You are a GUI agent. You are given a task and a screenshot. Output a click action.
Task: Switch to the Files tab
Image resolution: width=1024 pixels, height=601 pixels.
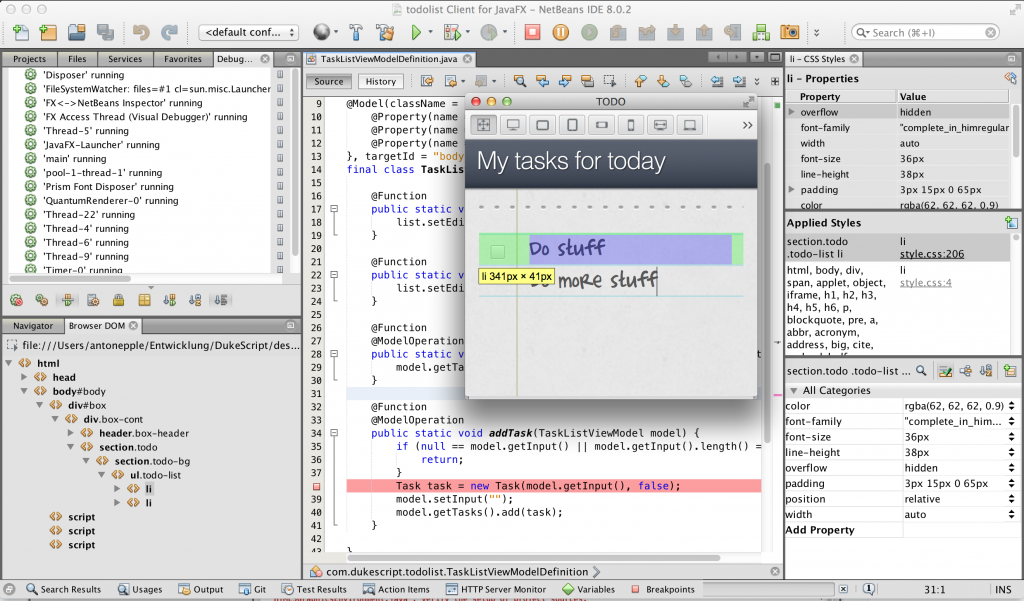[77, 59]
